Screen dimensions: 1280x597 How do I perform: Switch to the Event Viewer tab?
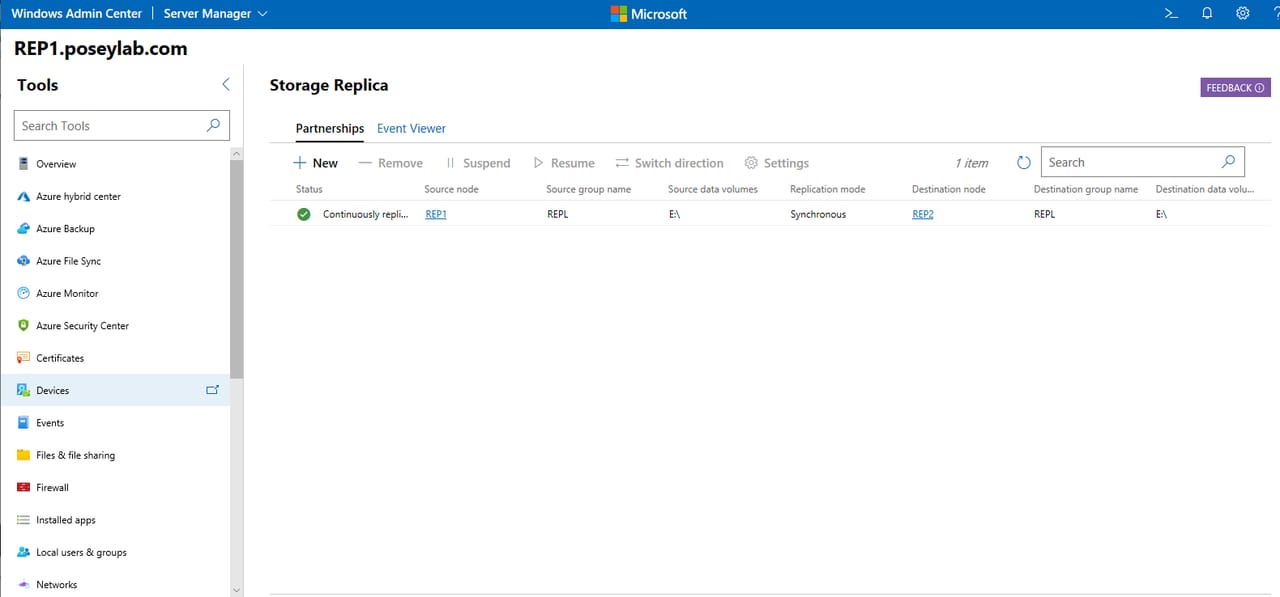click(410, 128)
